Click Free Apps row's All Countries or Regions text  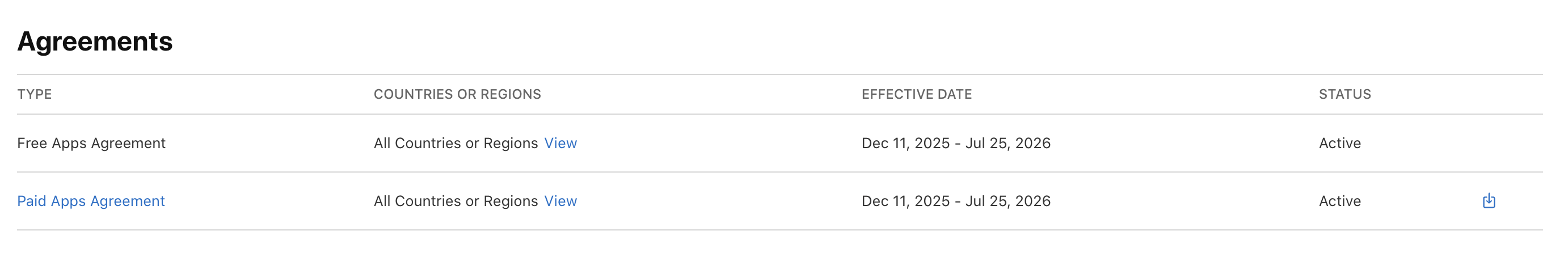456,143
